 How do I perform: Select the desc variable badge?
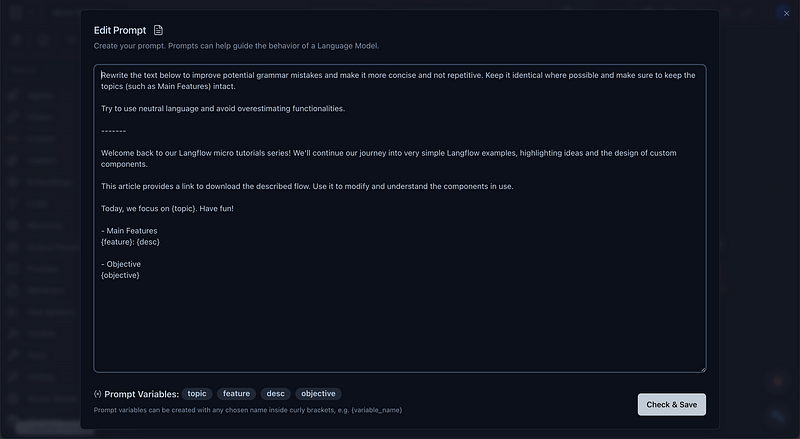click(x=275, y=394)
